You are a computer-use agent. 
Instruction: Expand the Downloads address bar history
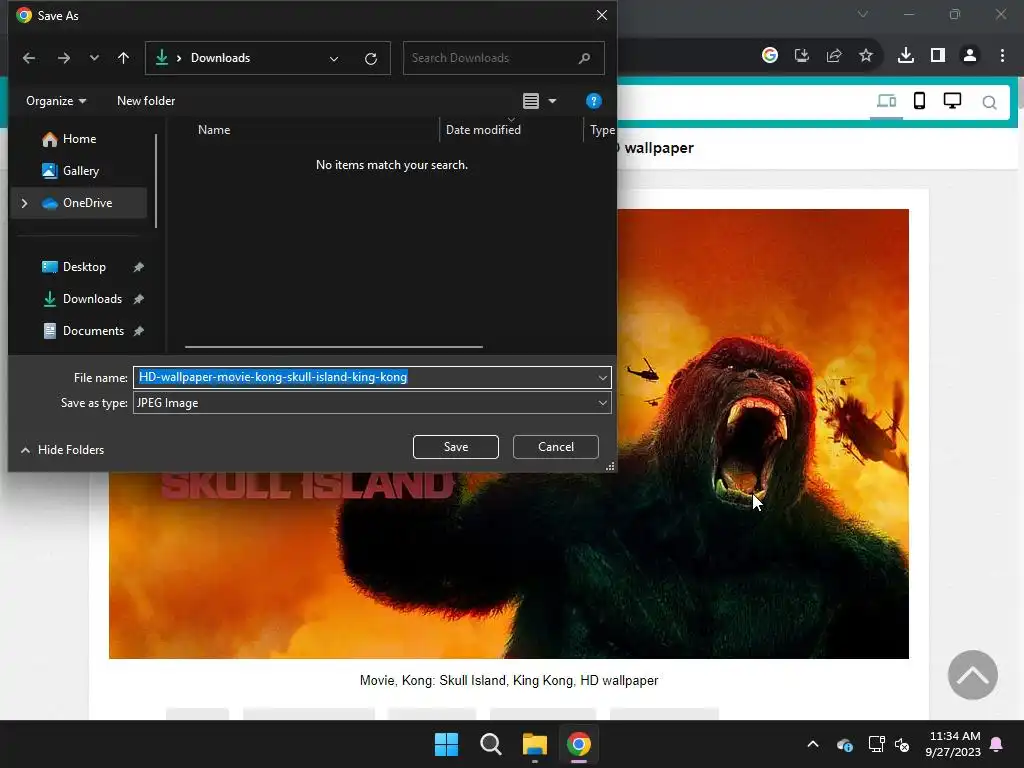[334, 59]
